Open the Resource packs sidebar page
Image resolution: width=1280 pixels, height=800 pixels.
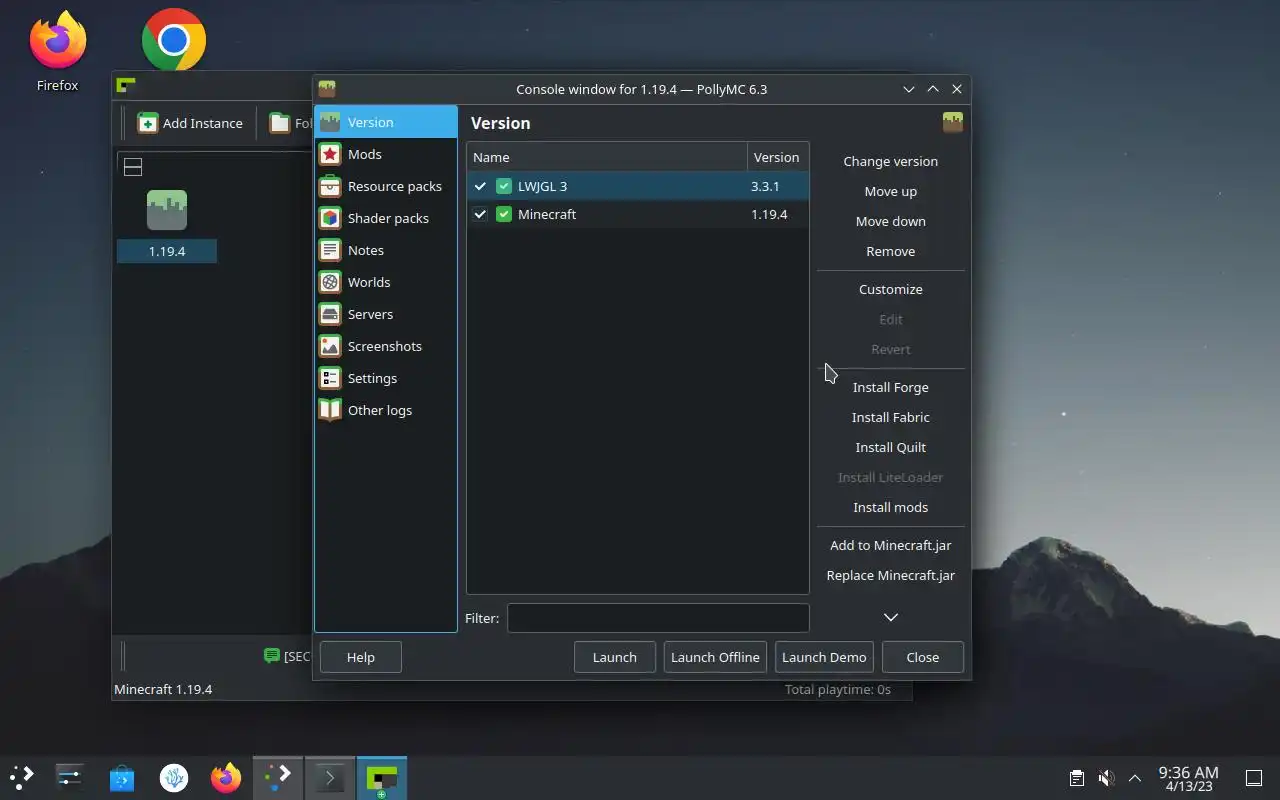click(x=385, y=186)
